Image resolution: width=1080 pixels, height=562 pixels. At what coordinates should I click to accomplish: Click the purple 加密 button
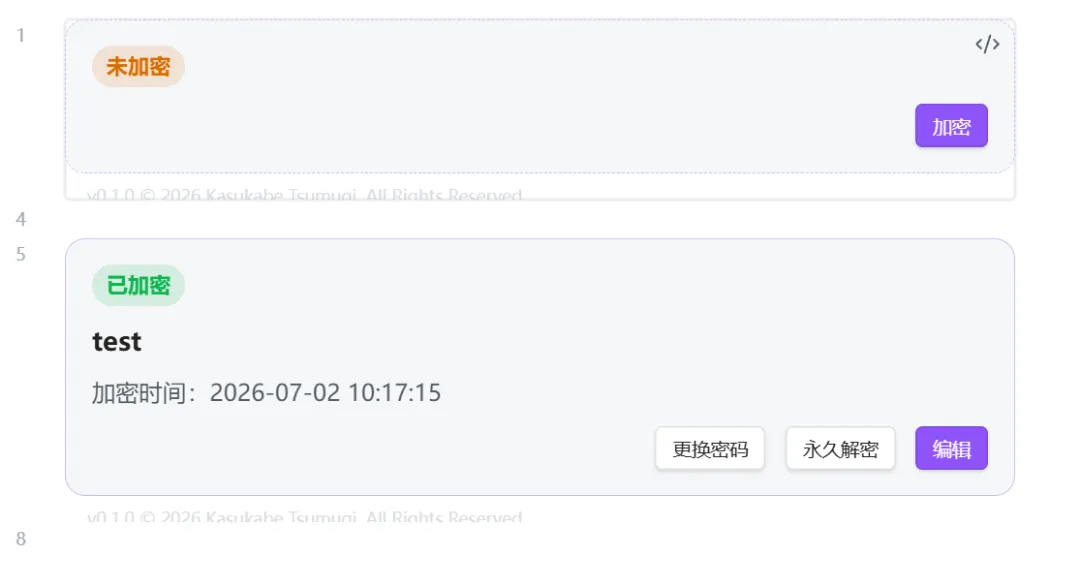coord(951,125)
